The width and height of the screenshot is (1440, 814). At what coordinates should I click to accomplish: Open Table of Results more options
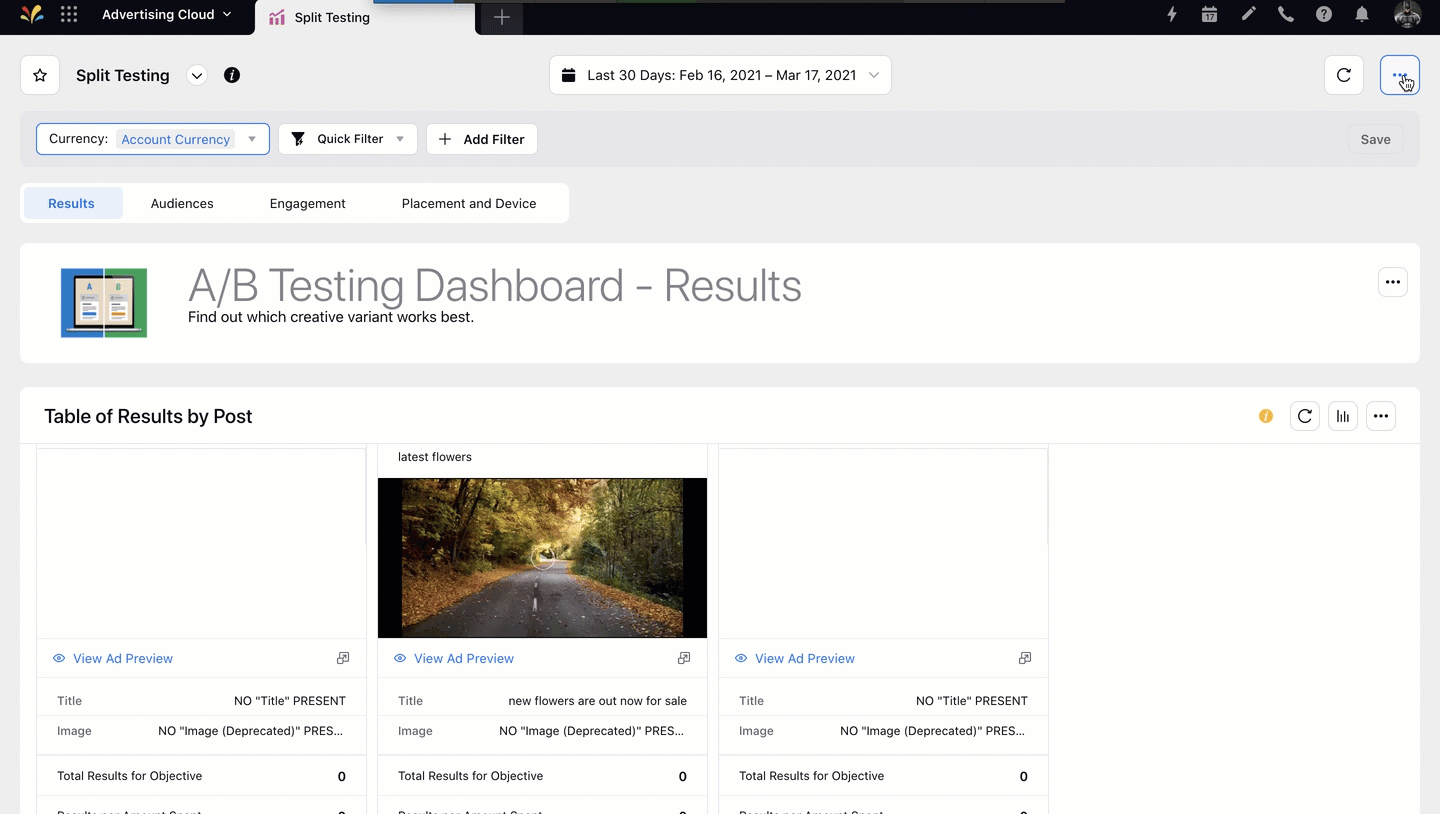1381,416
